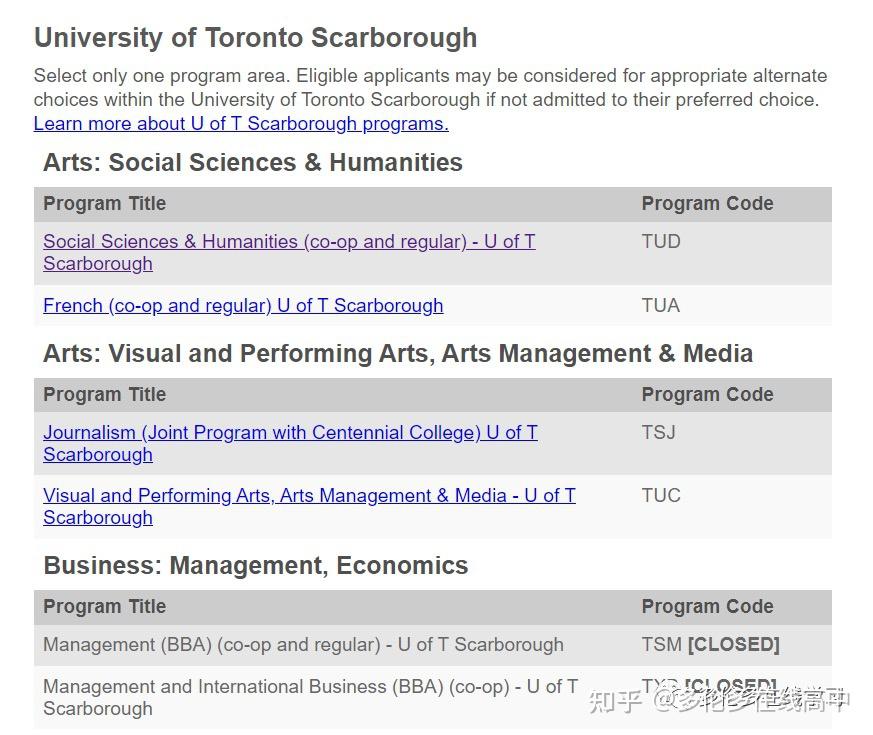Click the Arts: Visual and Performing Arts heading

pyautogui.click(x=397, y=354)
